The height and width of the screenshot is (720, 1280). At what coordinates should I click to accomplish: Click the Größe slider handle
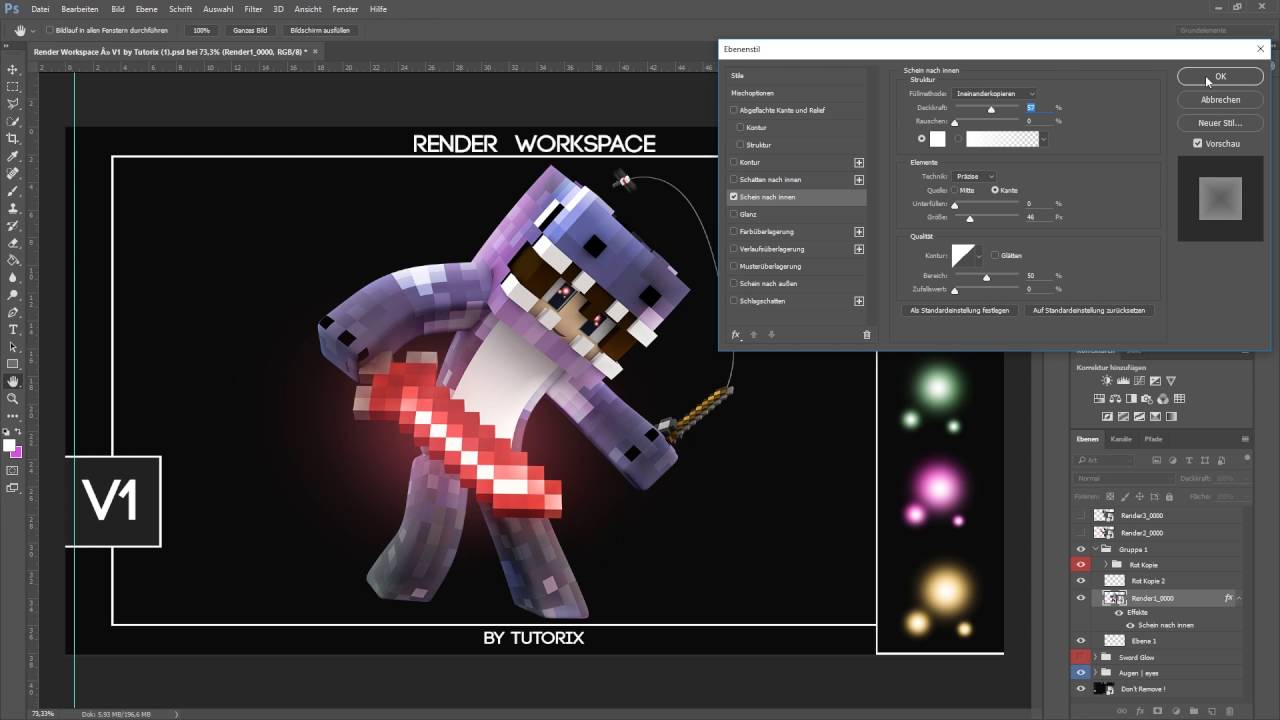pyautogui.click(x=969, y=219)
